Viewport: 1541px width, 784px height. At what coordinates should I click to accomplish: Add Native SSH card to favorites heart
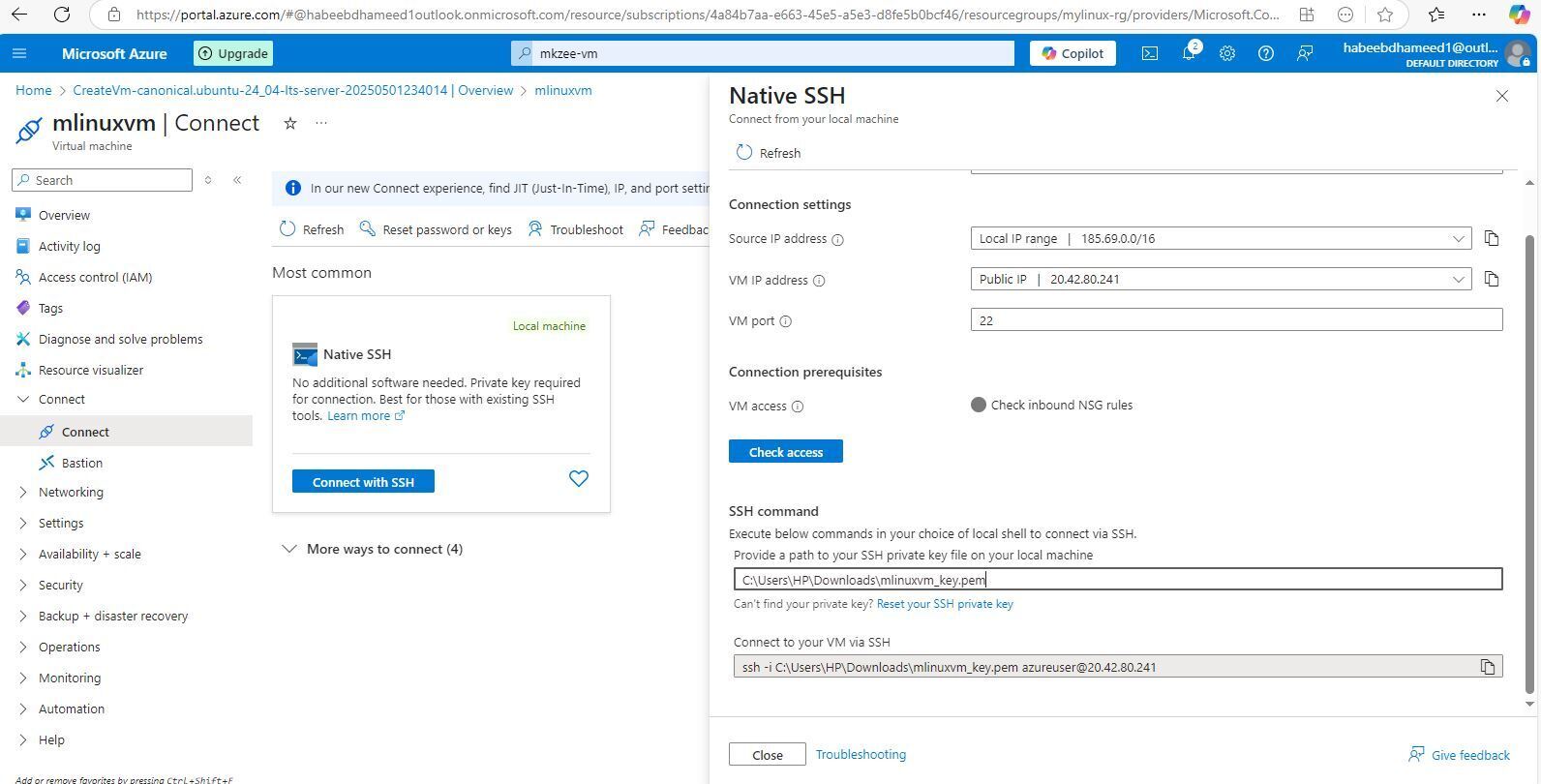579,479
